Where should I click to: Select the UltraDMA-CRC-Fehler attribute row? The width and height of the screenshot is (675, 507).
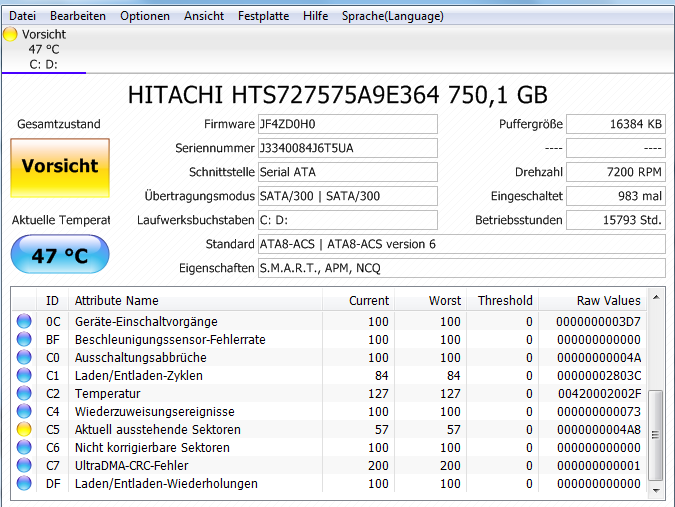[x=329, y=466]
